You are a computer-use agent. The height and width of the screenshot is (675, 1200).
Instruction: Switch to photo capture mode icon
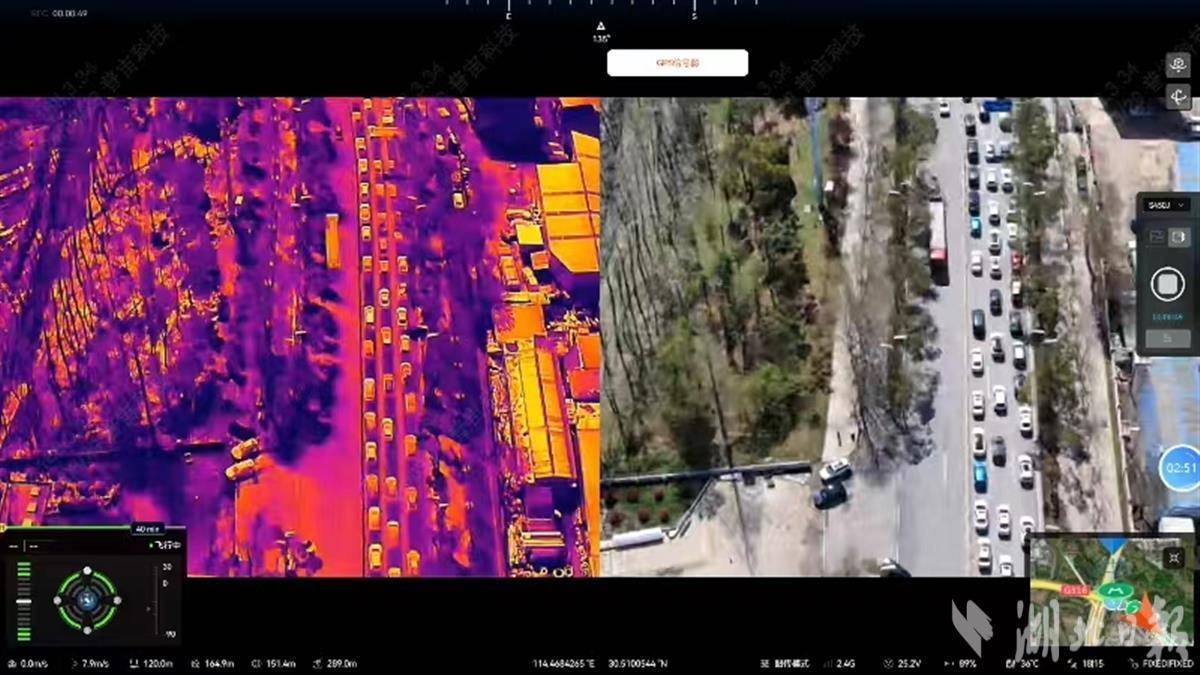(1156, 237)
